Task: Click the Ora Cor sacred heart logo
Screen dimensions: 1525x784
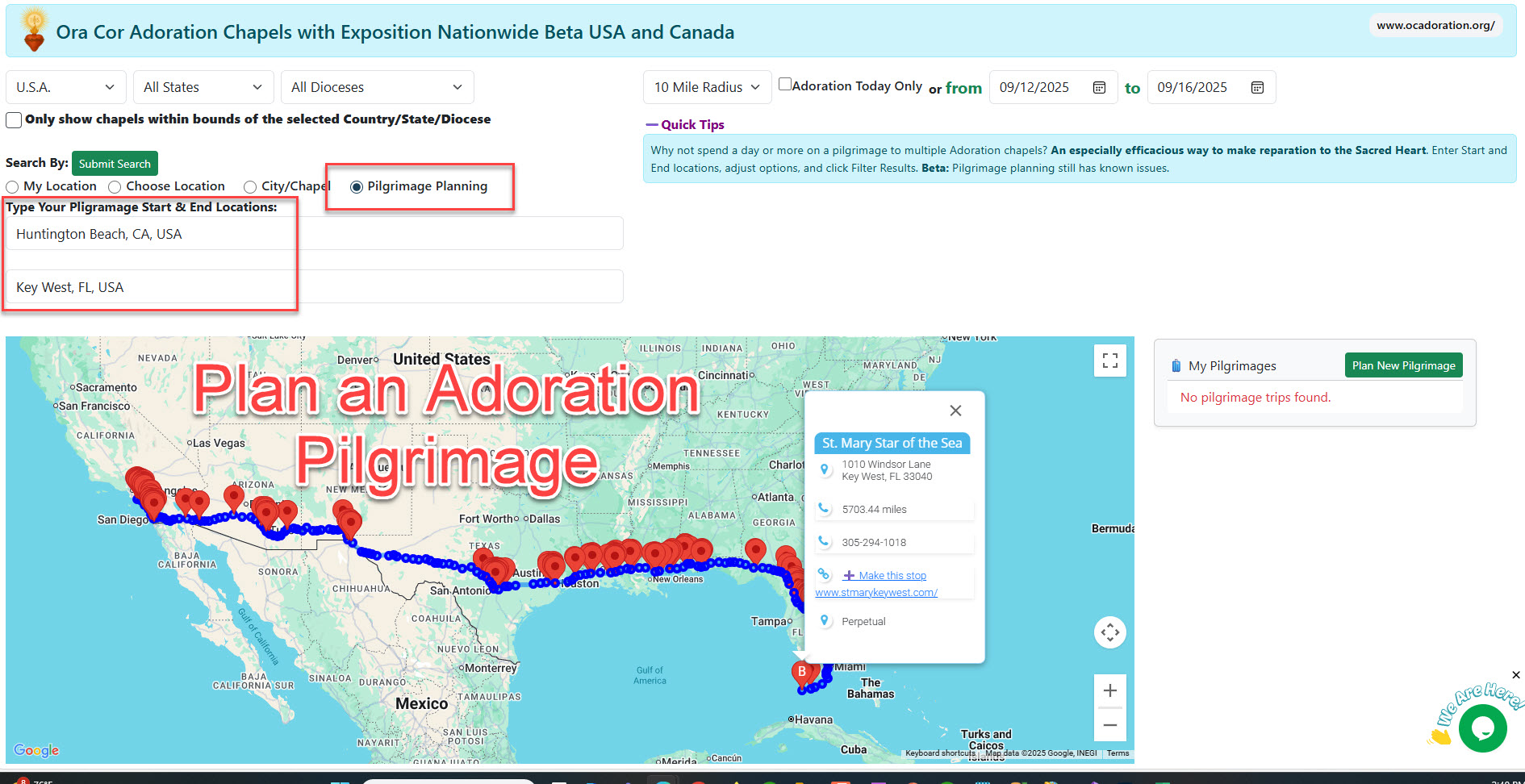Action: tap(34, 29)
